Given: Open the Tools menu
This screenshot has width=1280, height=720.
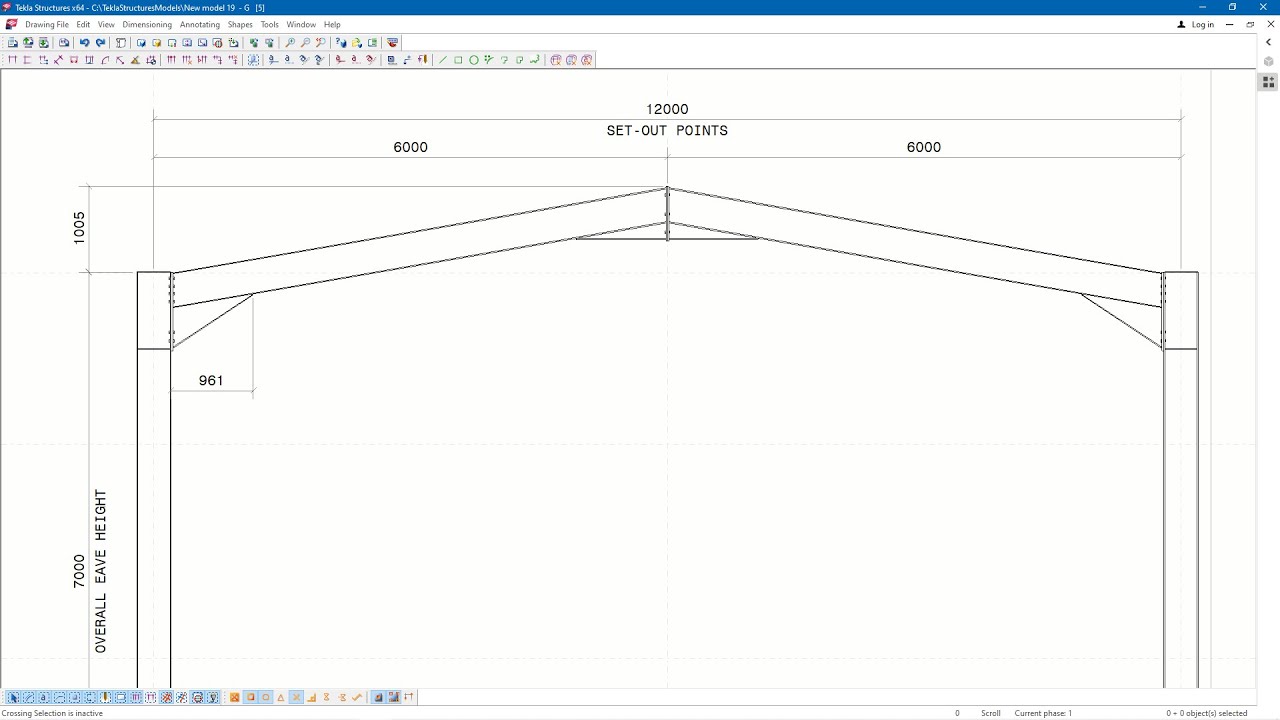Looking at the screenshot, I should coord(270,24).
